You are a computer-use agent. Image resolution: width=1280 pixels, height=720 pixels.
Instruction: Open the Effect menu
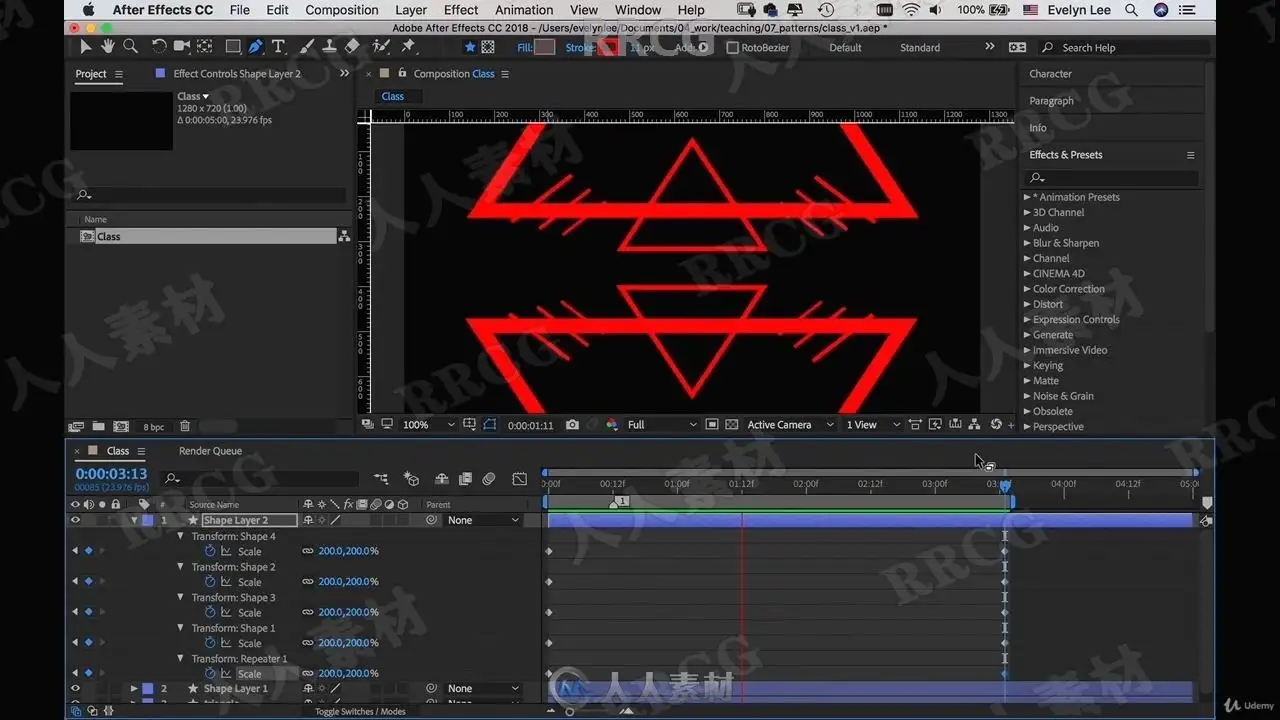[461, 10]
